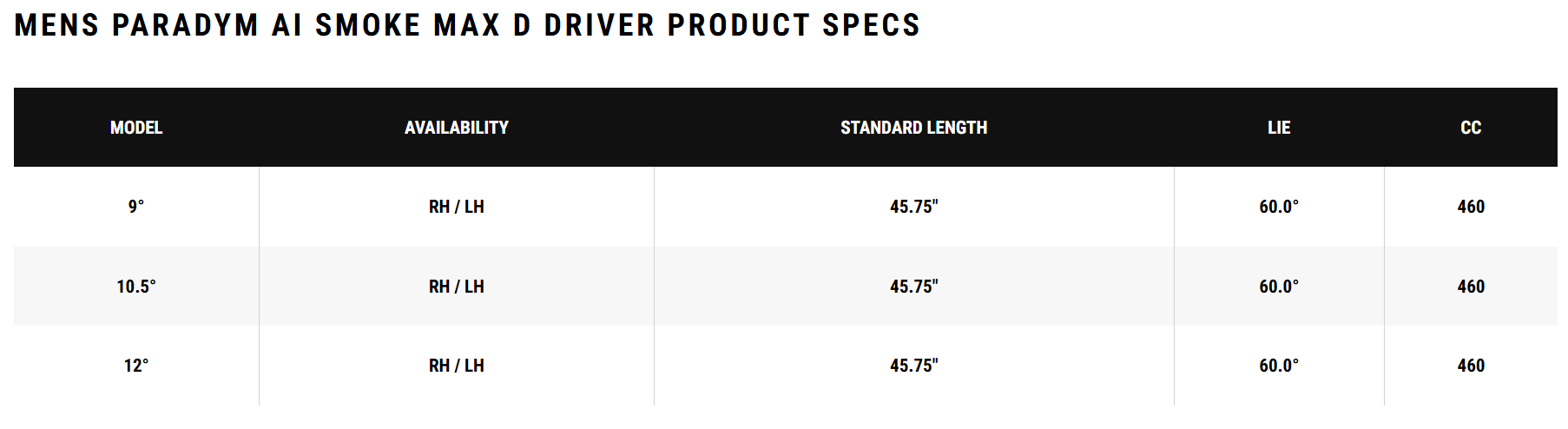This screenshot has width=1568, height=429.
Task: Click the 45.75" length in the 10.5° row
Action: click(913, 287)
